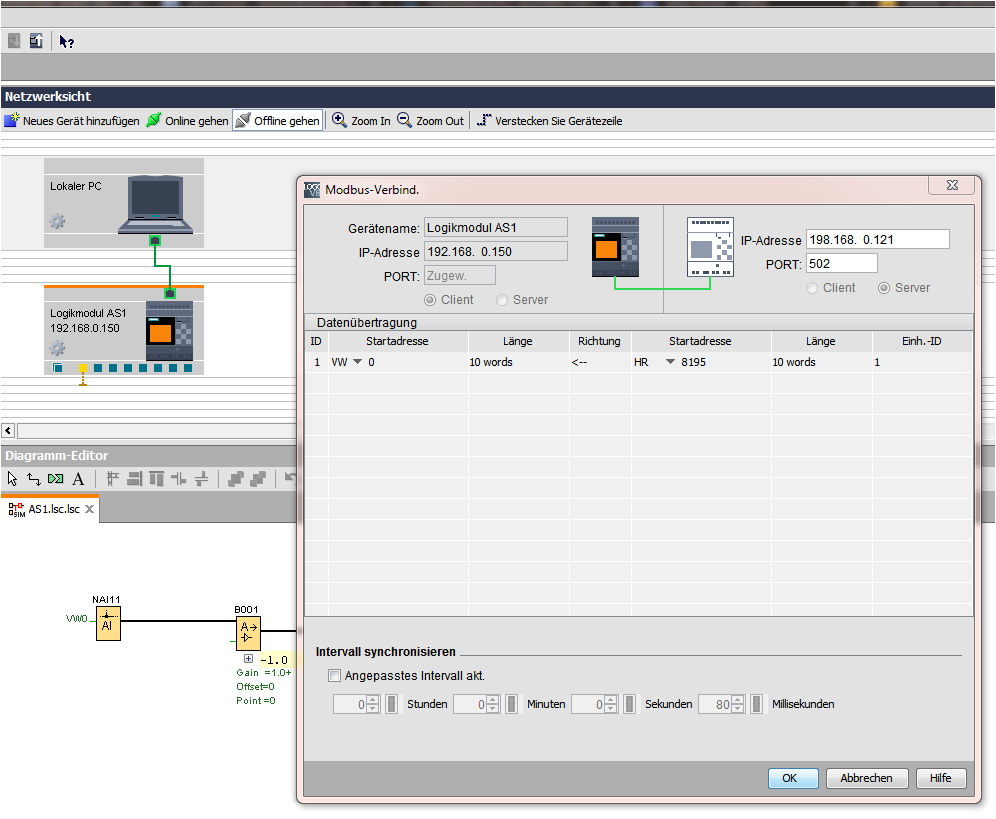Select the text tool 'A' icon
996x819 pixels.
click(78, 479)
